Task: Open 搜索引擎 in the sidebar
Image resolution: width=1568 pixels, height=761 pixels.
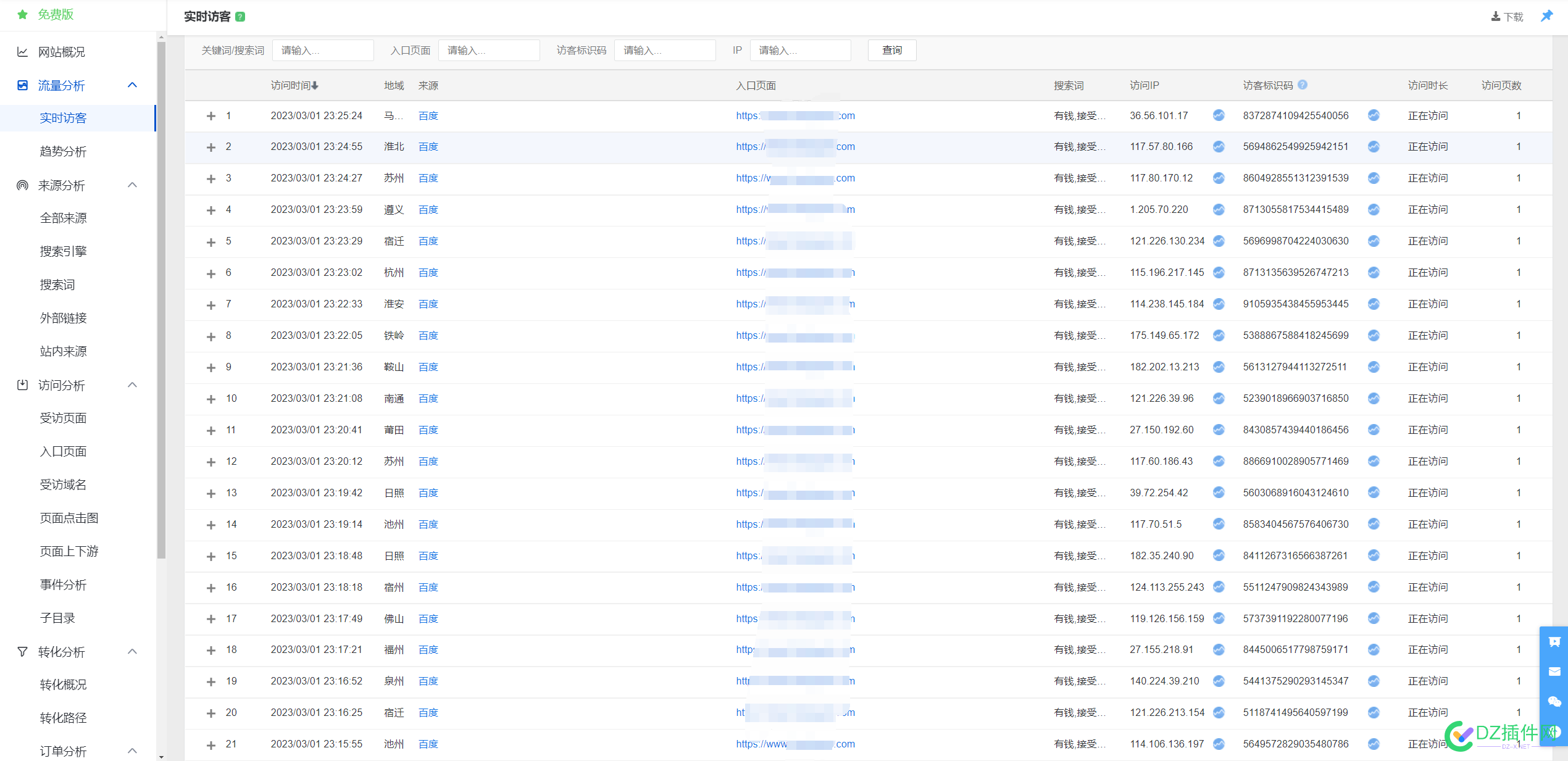Action: (x=63, y=251)
